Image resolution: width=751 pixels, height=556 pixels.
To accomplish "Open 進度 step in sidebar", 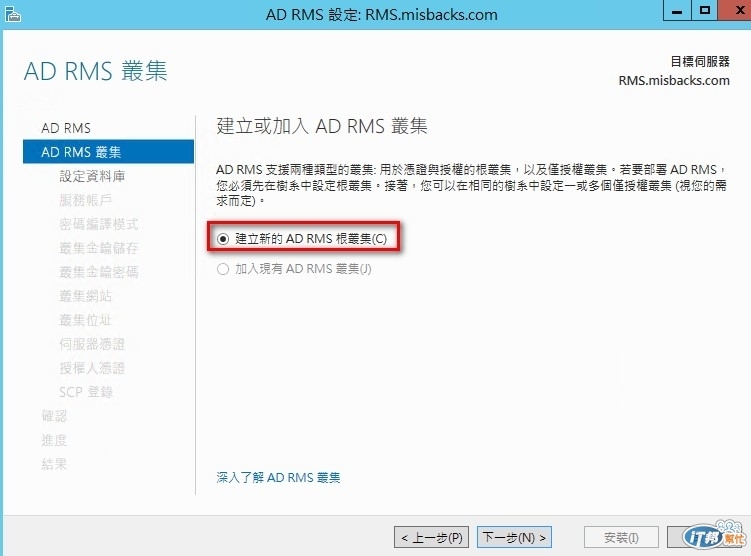I will coord(54,440).
